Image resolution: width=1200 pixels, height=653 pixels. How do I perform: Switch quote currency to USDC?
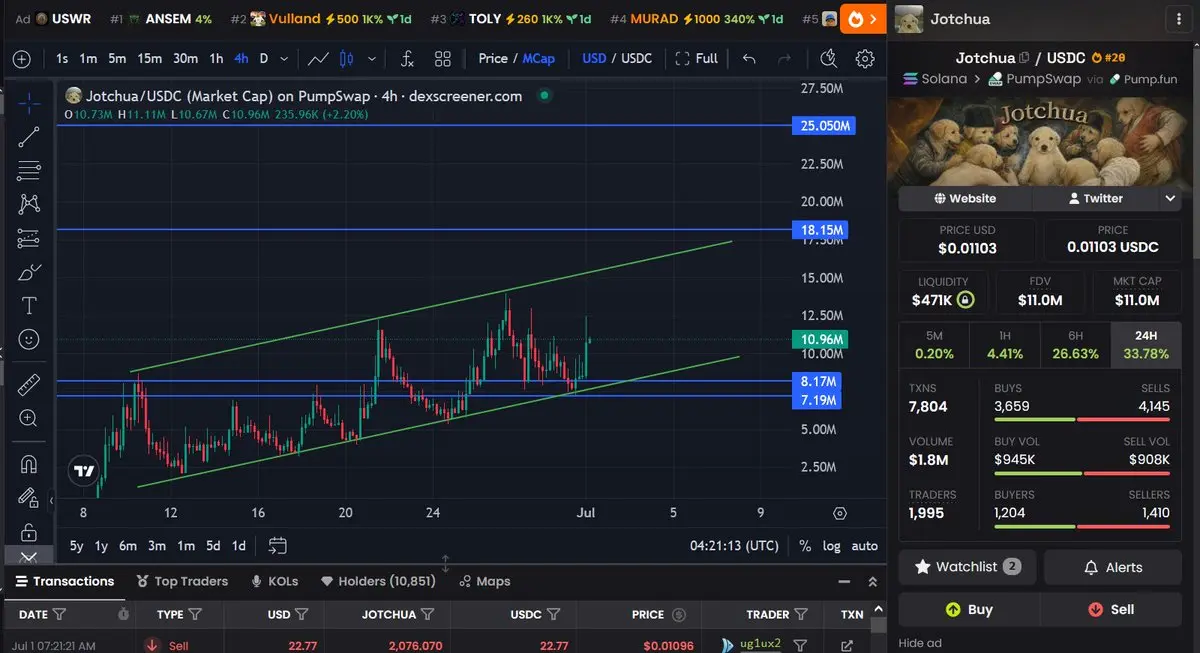click(x=637, y=59)
